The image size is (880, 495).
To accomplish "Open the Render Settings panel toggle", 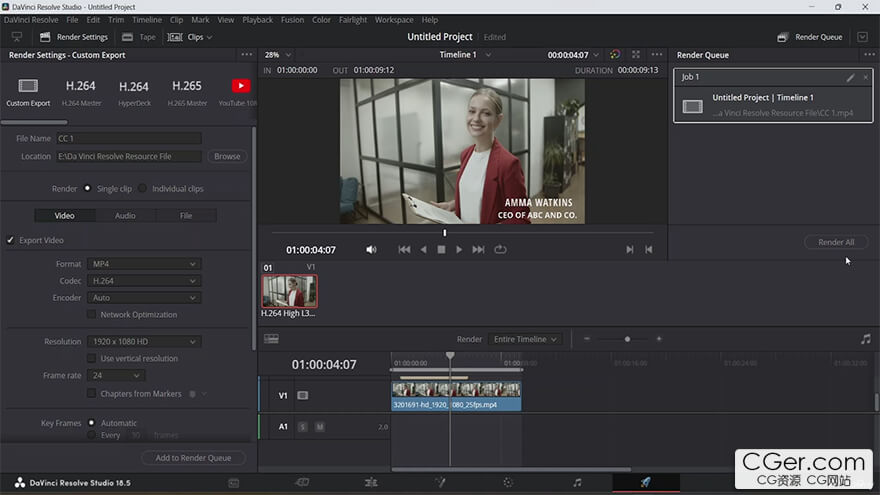I will click(74, 37).
